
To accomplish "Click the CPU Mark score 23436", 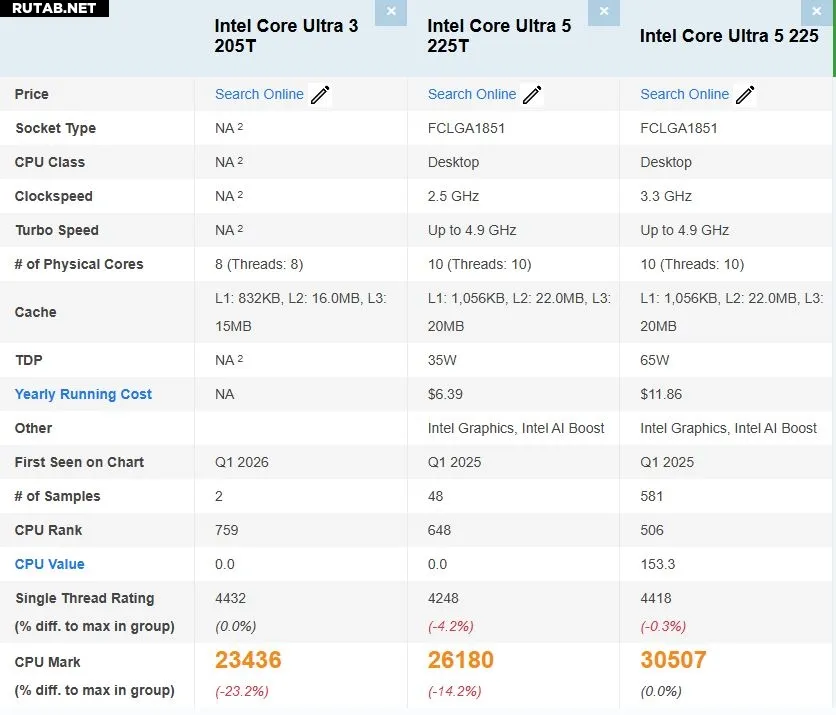I will (x=248, y=660).
